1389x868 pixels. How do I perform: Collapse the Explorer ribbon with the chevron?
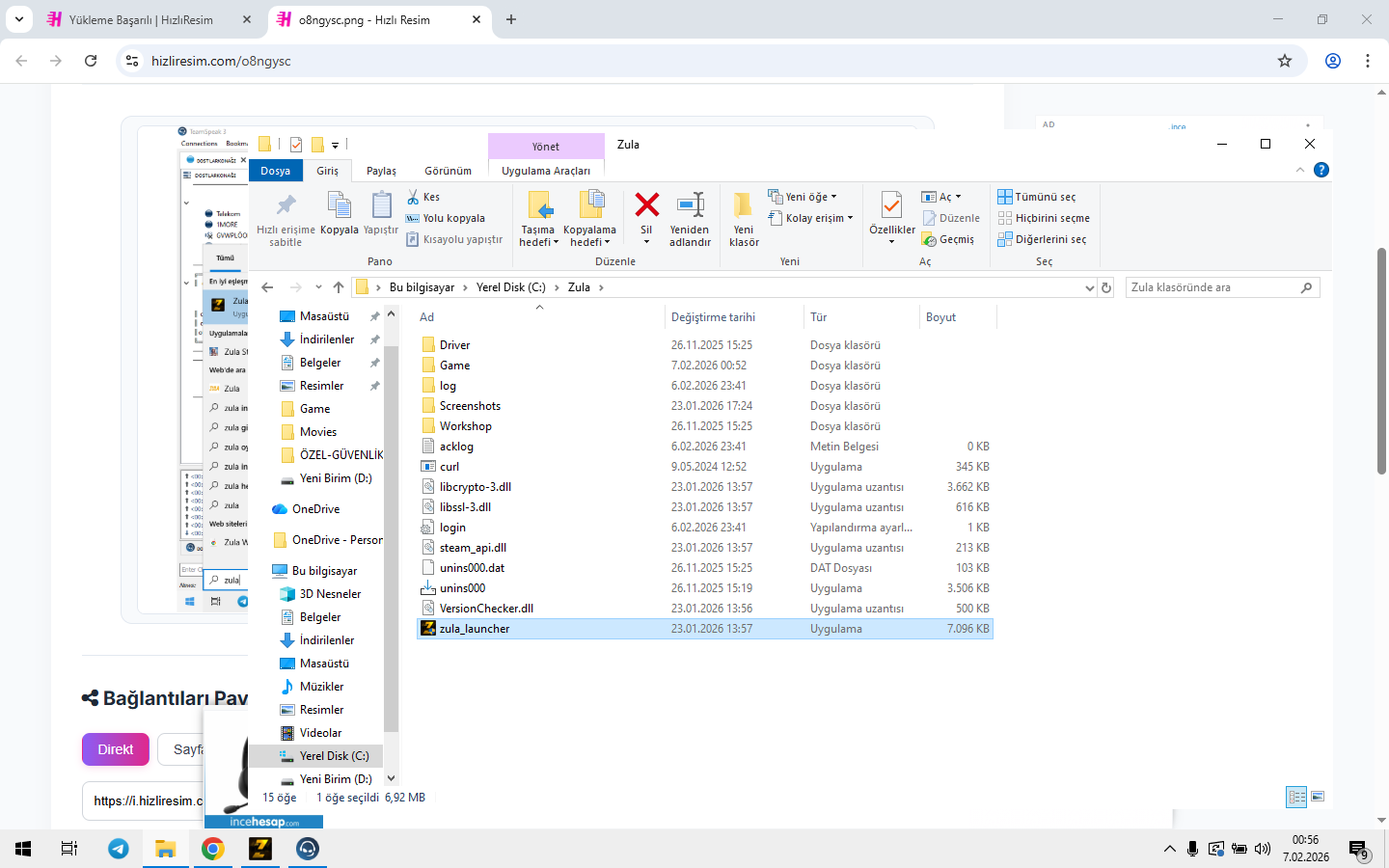(x=1300, y=170)
